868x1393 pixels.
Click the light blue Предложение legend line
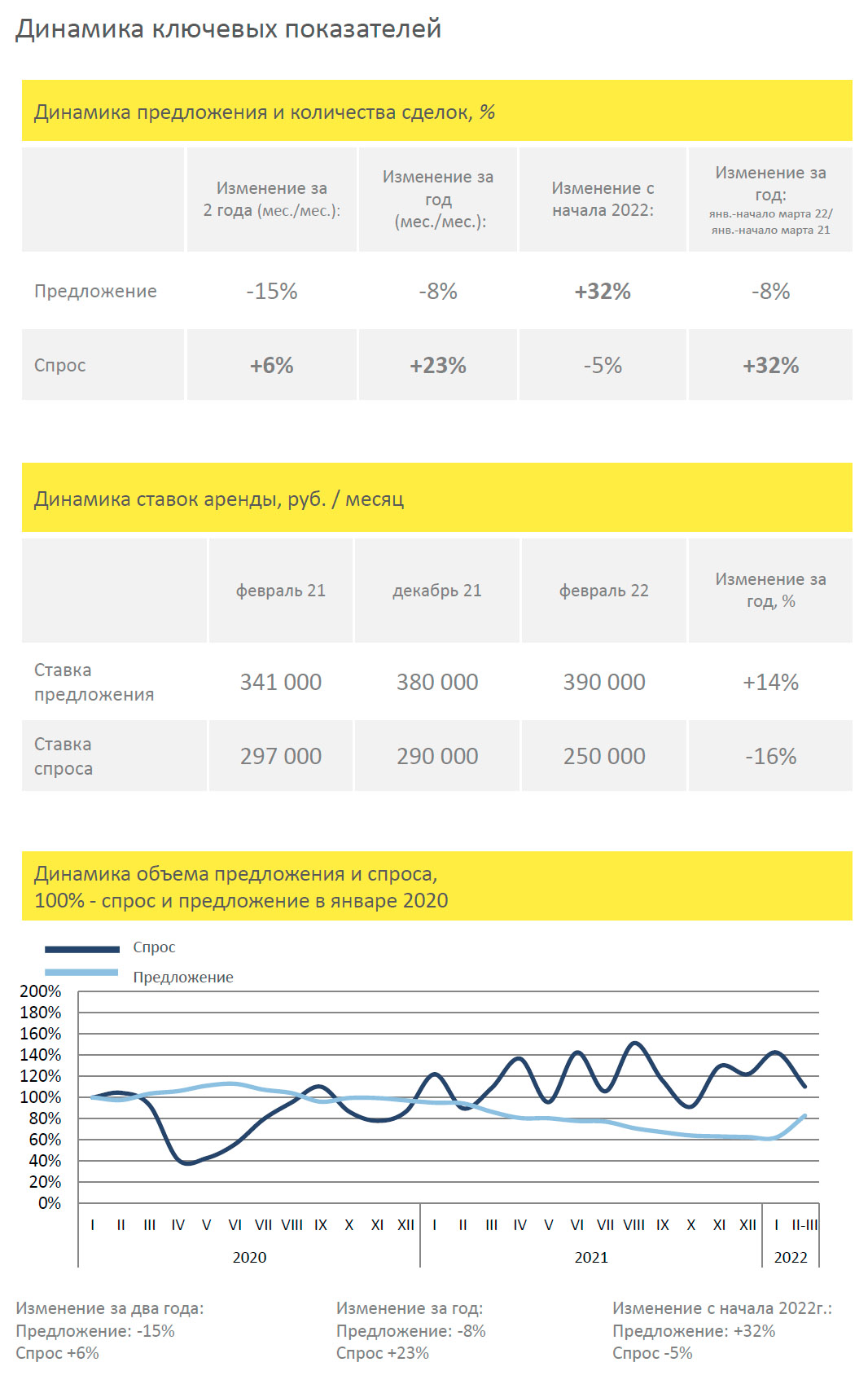(82, 973)
